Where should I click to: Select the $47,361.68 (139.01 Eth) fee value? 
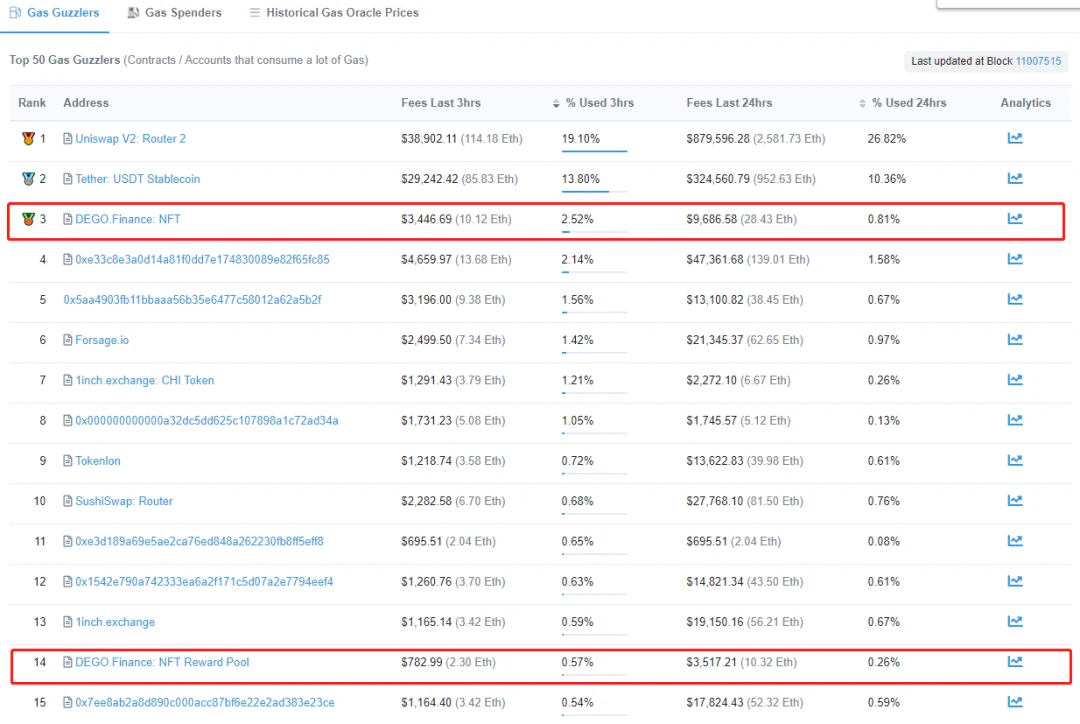click(x=747, y=260)
